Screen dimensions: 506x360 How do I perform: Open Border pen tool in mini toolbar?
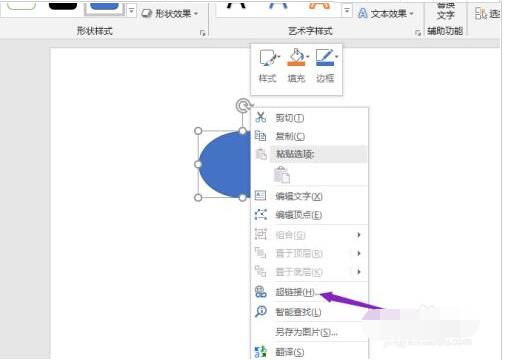click(x=326, y=66)
